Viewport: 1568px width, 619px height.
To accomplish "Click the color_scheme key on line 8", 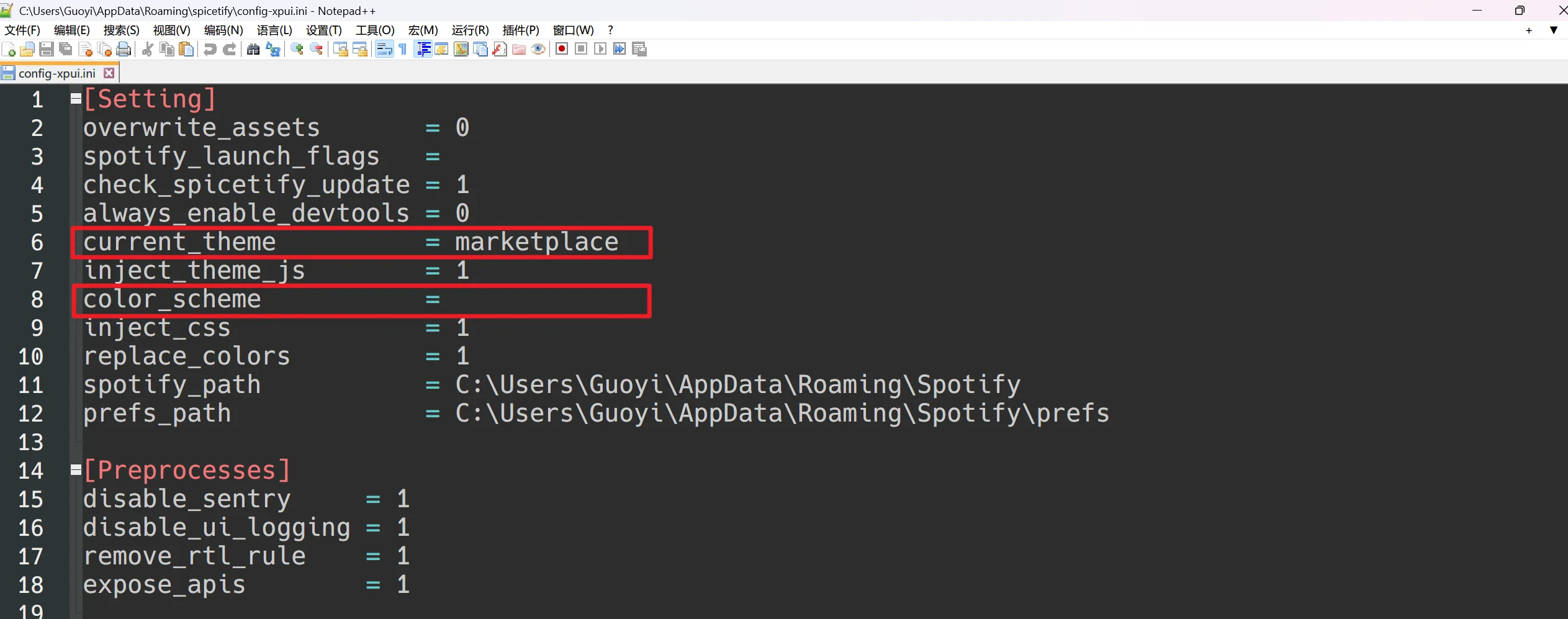I will point(172,299).
